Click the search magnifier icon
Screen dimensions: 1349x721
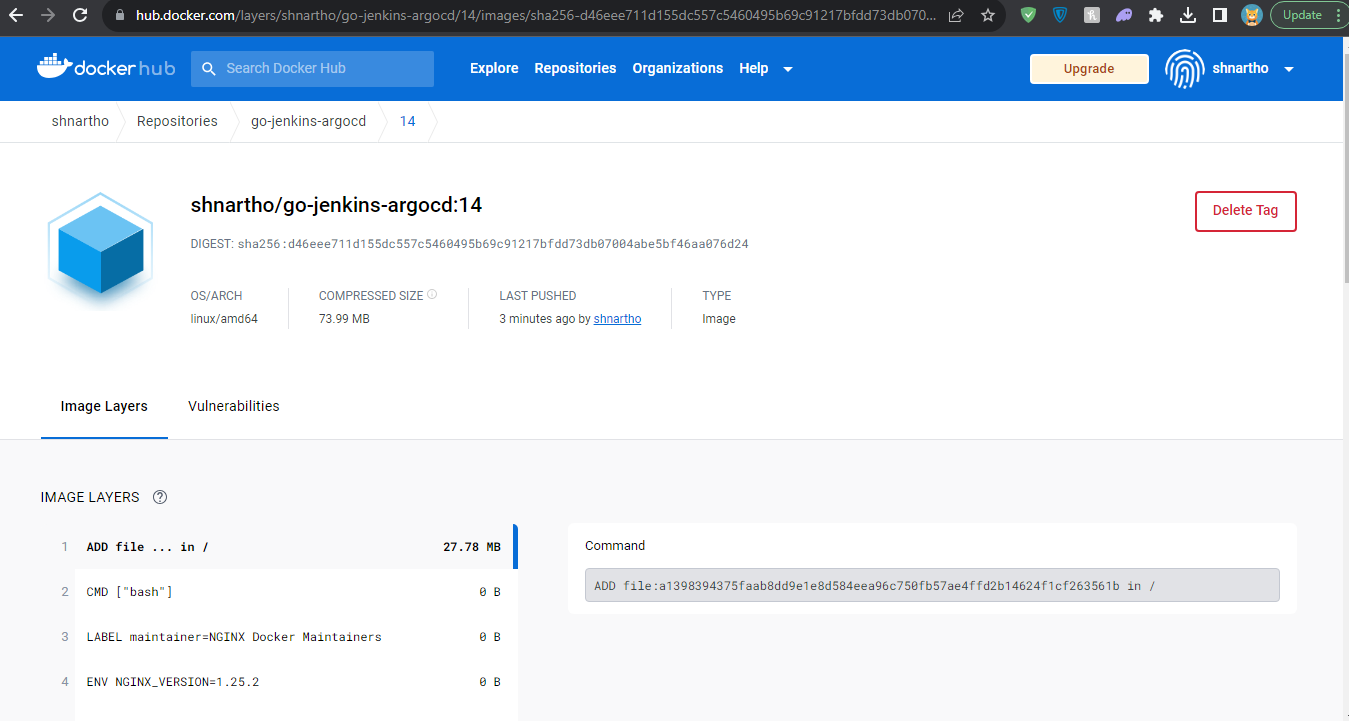click(209, 69)
